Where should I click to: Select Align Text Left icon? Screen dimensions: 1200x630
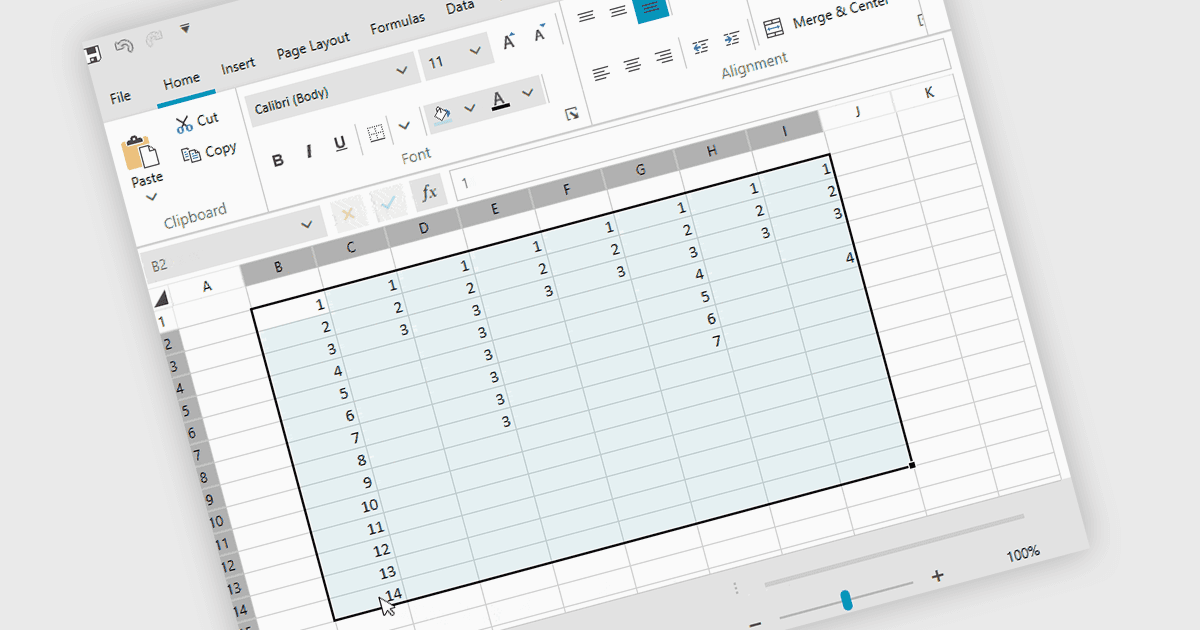point(600,73)
